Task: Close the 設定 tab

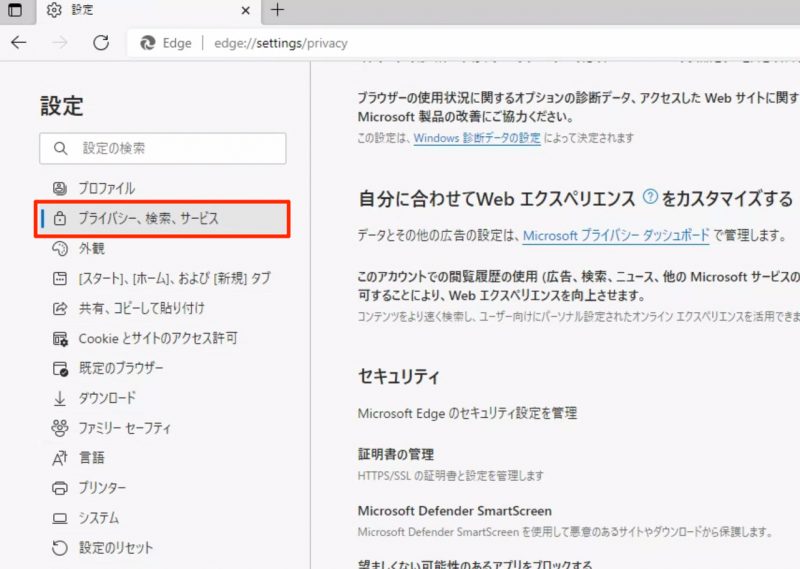Action: 245,10
